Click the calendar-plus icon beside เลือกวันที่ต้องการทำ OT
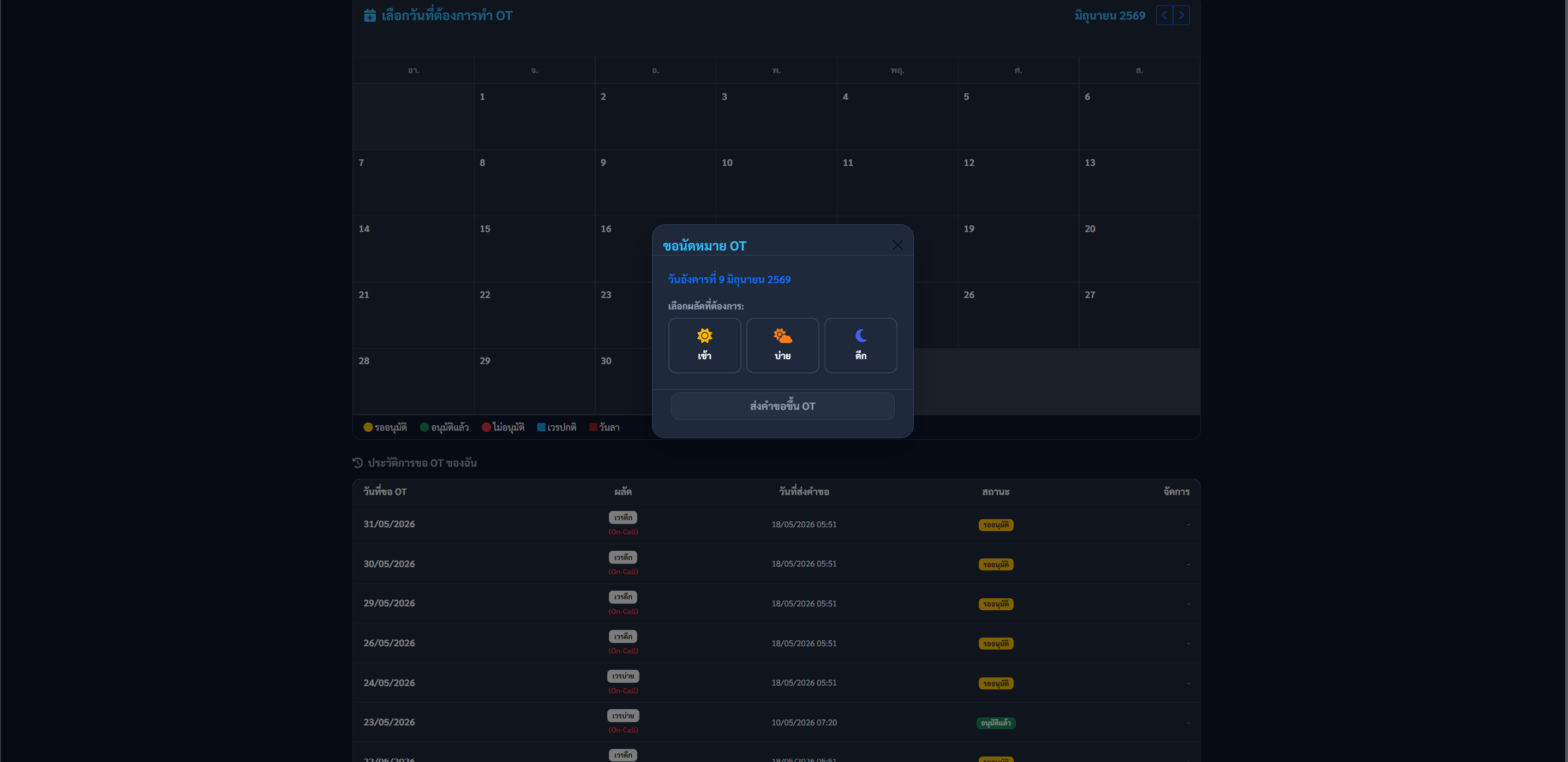The height and width of the screenshot is (762, 1568). [369, 16]
